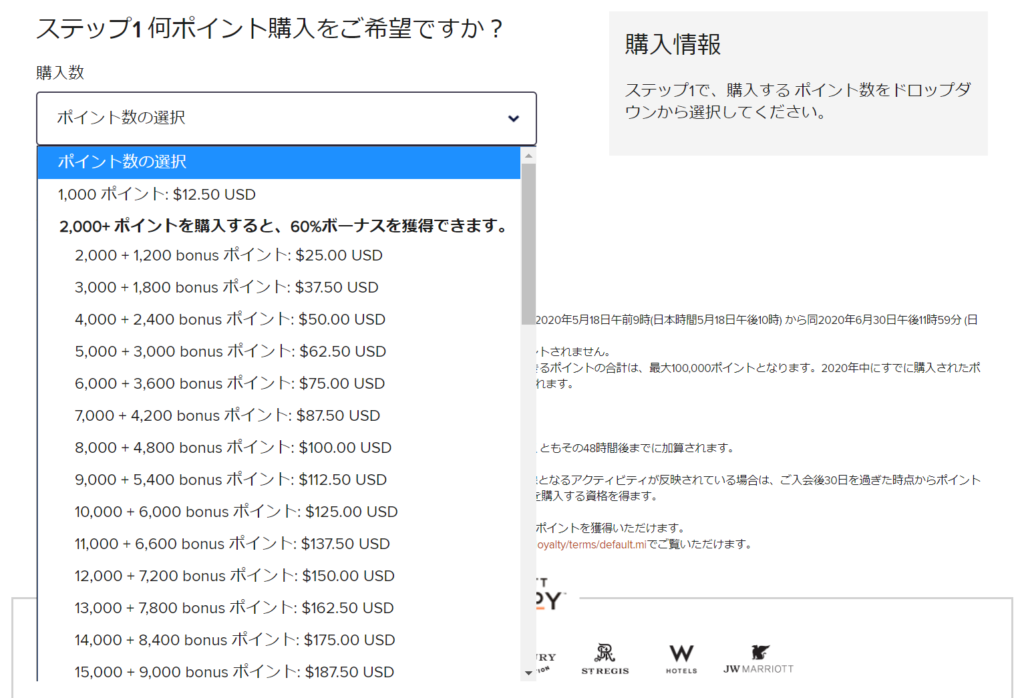Screen dimensions: 1024x698
Task: Click the dropdown list scrollbar thumb
Action: pos(528,240)
